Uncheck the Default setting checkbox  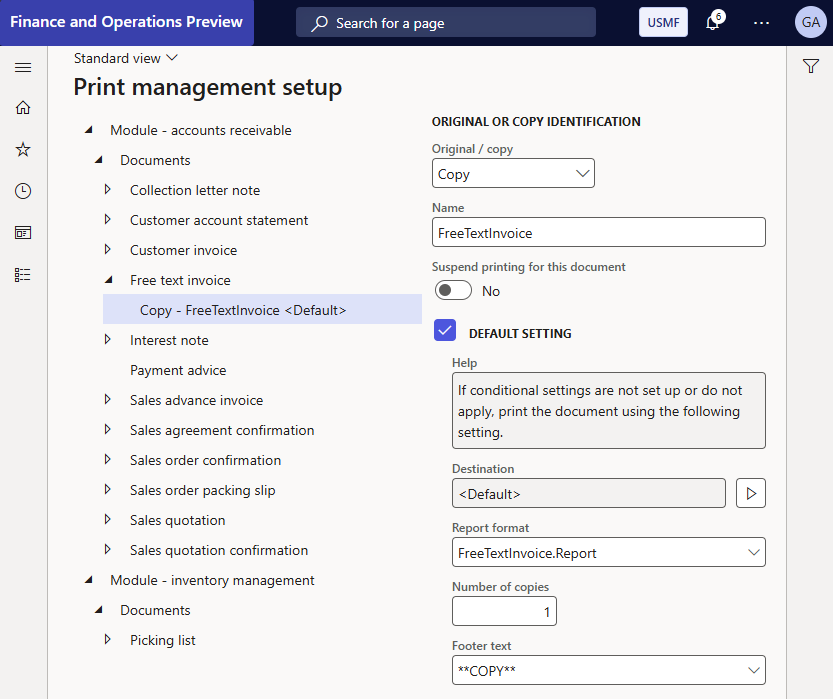point(445,332)
